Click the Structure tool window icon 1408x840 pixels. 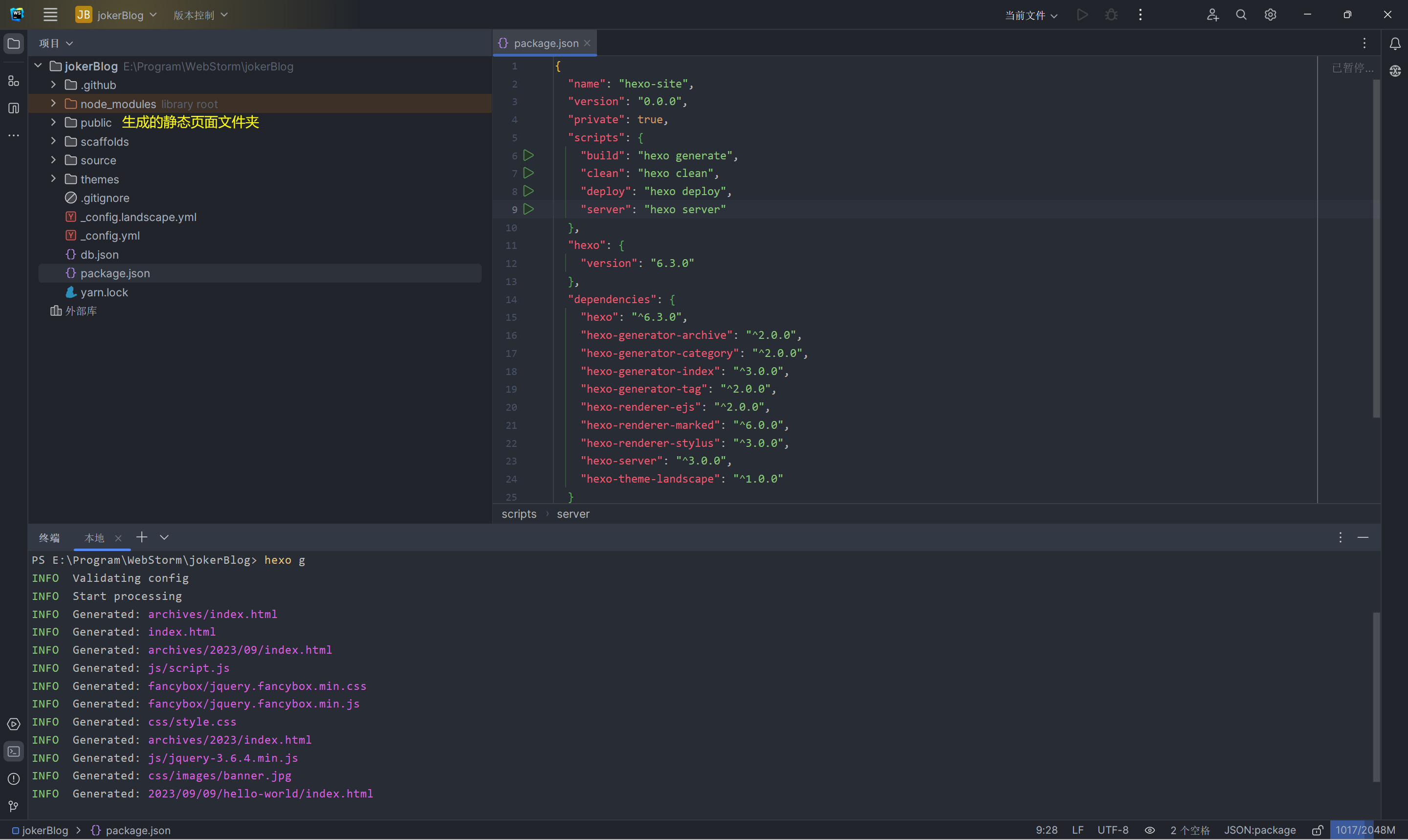(x=14, y=81)
